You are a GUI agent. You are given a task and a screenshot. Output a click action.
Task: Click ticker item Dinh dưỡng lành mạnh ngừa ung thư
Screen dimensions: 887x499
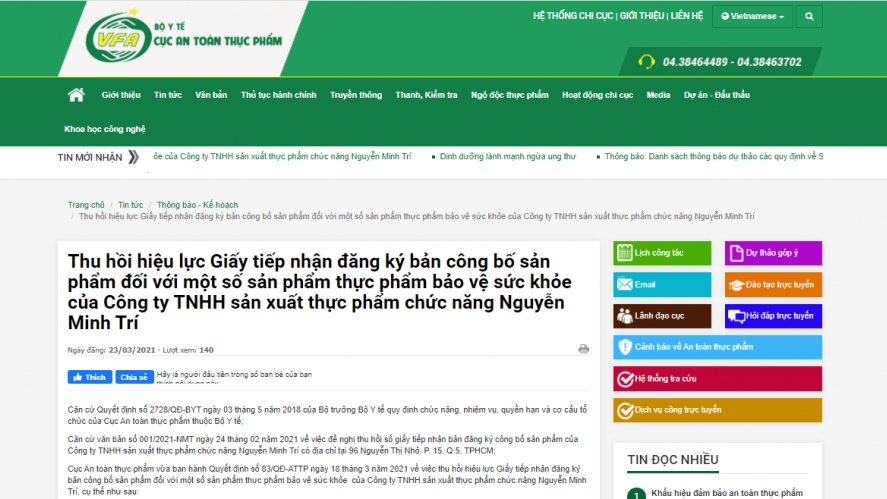pos(507,156)
